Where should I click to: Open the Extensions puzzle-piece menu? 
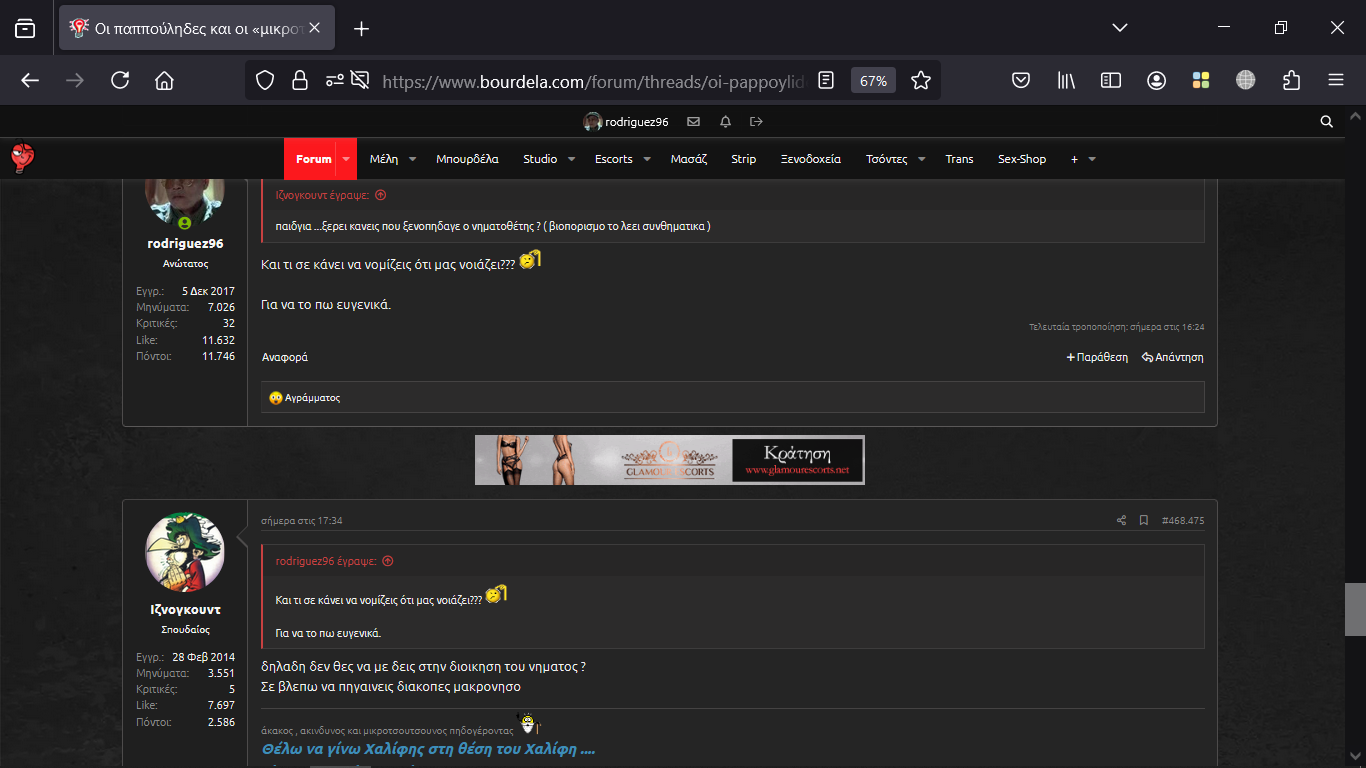(x=1291, y=80)
